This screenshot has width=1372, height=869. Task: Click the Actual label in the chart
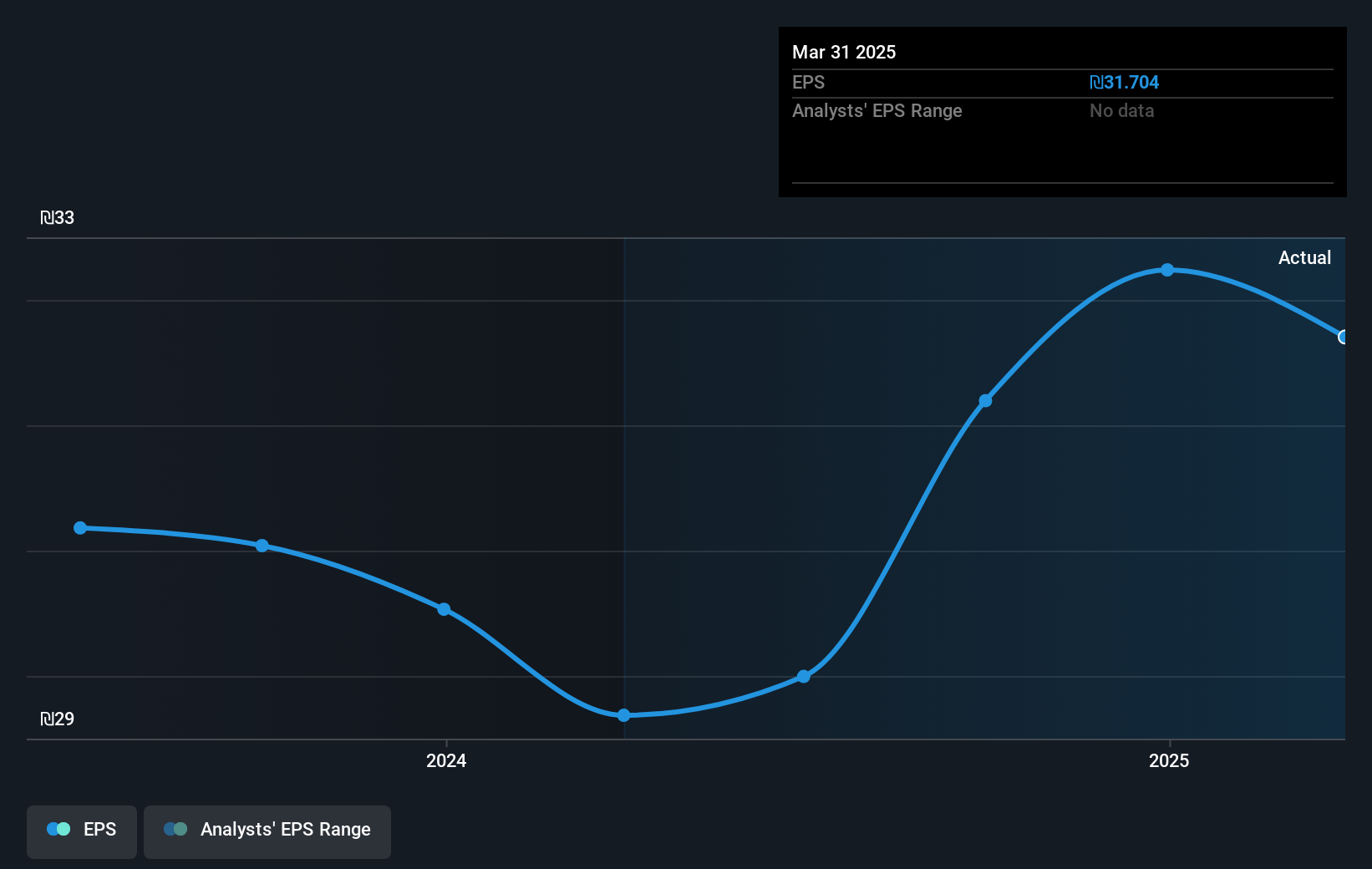pyautogui.click(x=1304, y=257)
